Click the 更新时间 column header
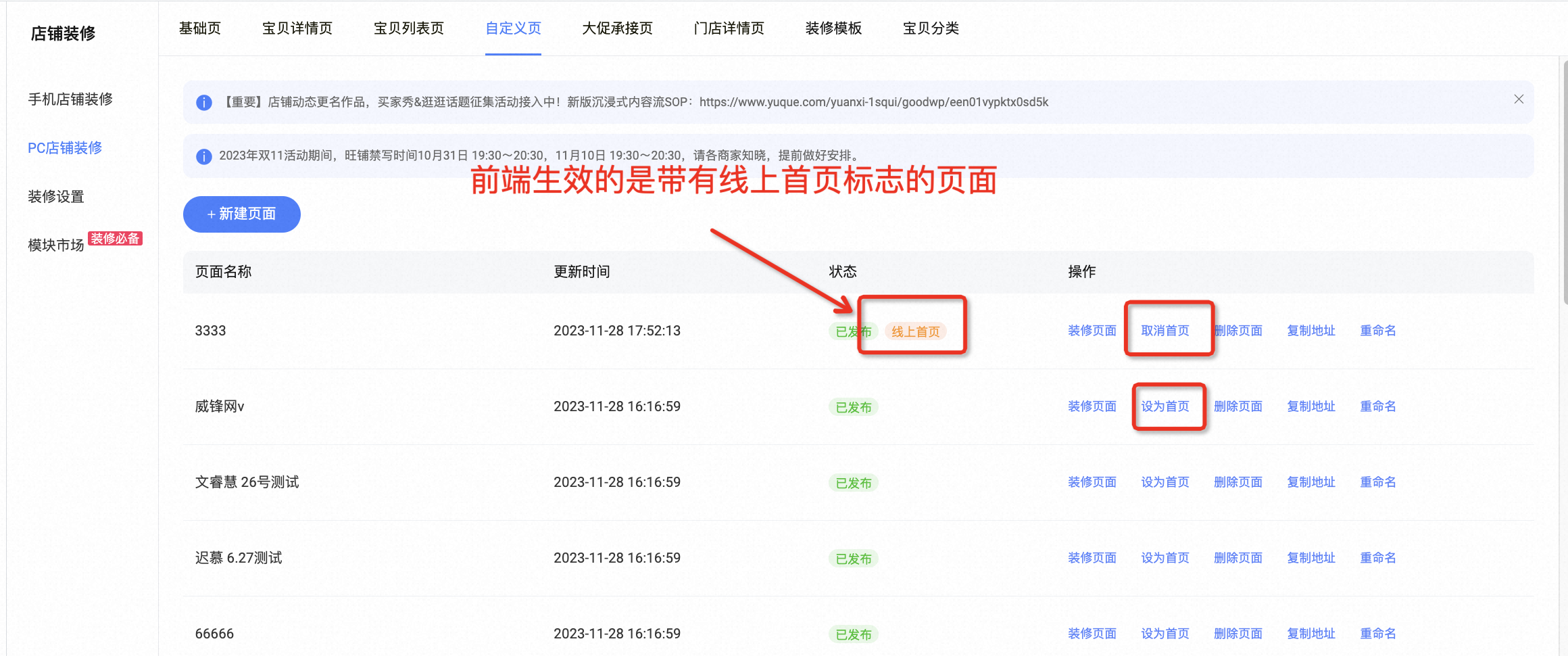Image resolution: width=1568 pixels, height=656 pixels. 582,272
